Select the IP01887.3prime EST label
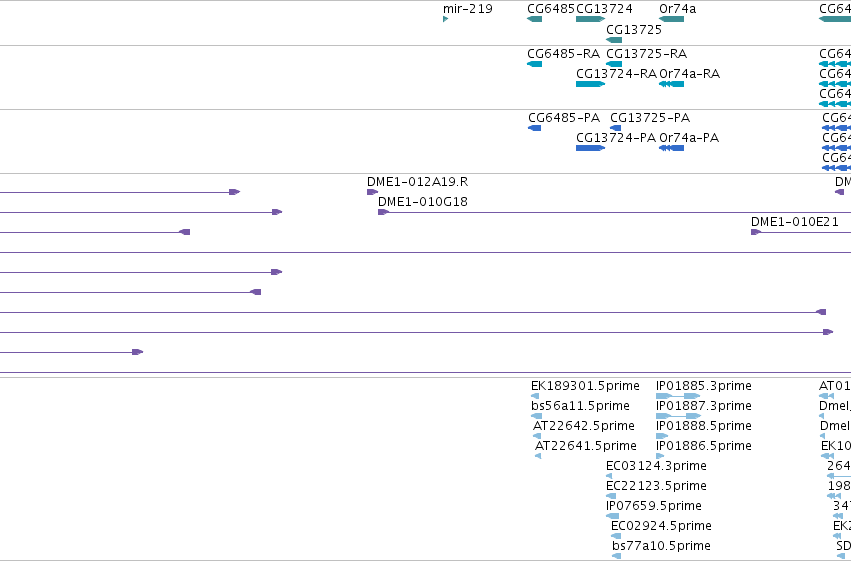This screenshot has height=561, width=851. (703, 406)
